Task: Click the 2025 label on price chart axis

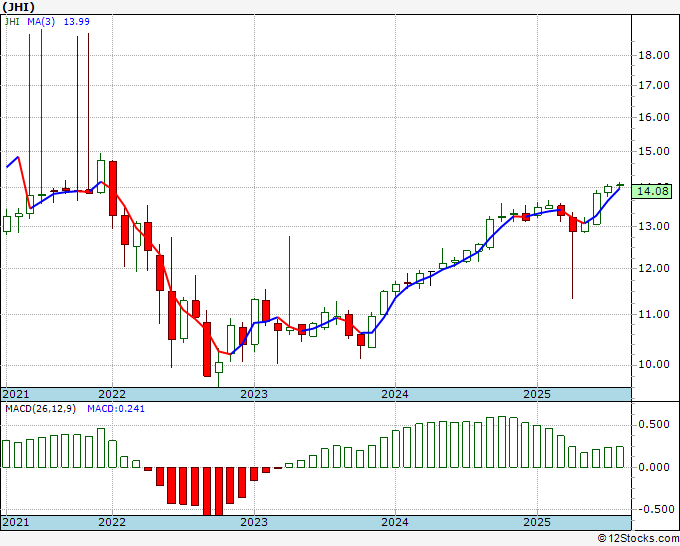Action: pos(537,394)
